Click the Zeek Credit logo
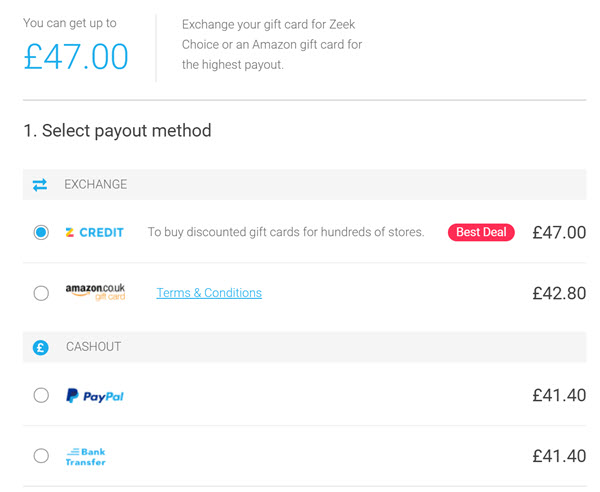Image resolution: width=600 pixels, height=492 pixels. pos(95,232)
